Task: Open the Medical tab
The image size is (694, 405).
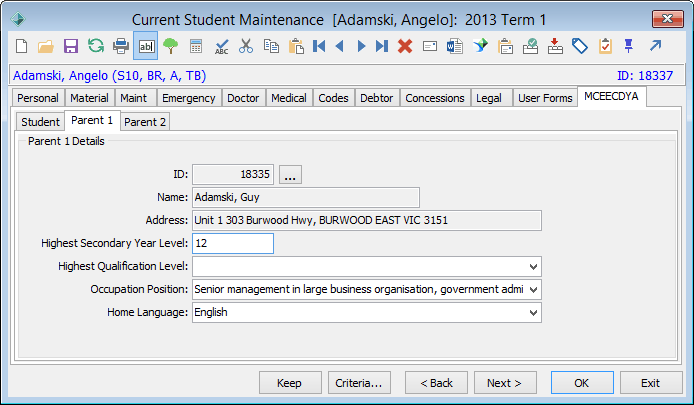Action: coord(289,98)
